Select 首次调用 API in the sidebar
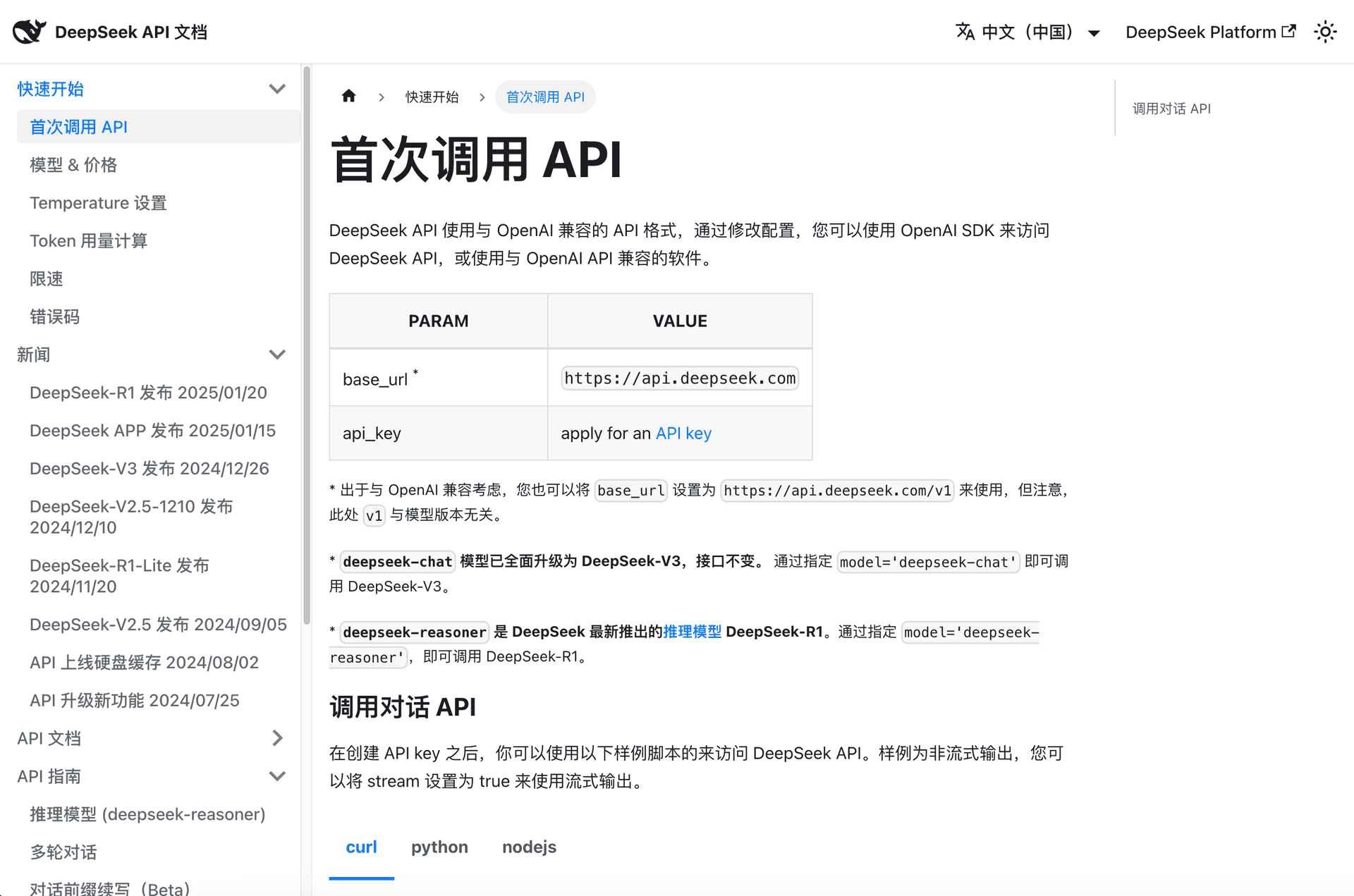The height and width of the screenshot is (896, 1354). point(159,127)
